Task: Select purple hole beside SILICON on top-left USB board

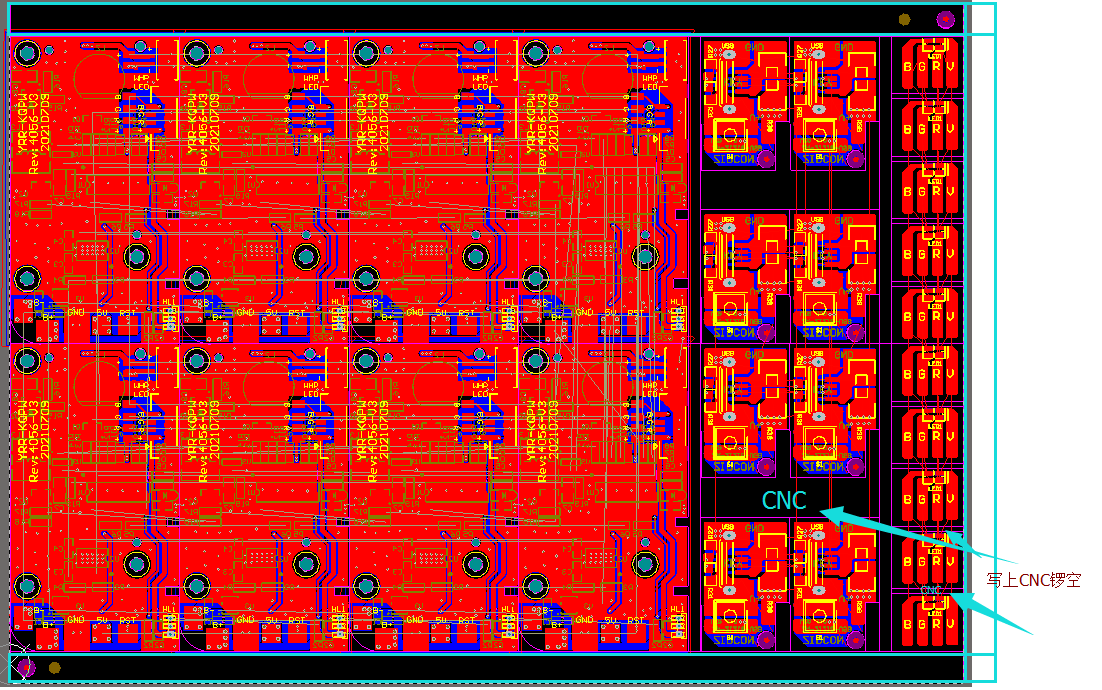Action: [x=766, y=158]
